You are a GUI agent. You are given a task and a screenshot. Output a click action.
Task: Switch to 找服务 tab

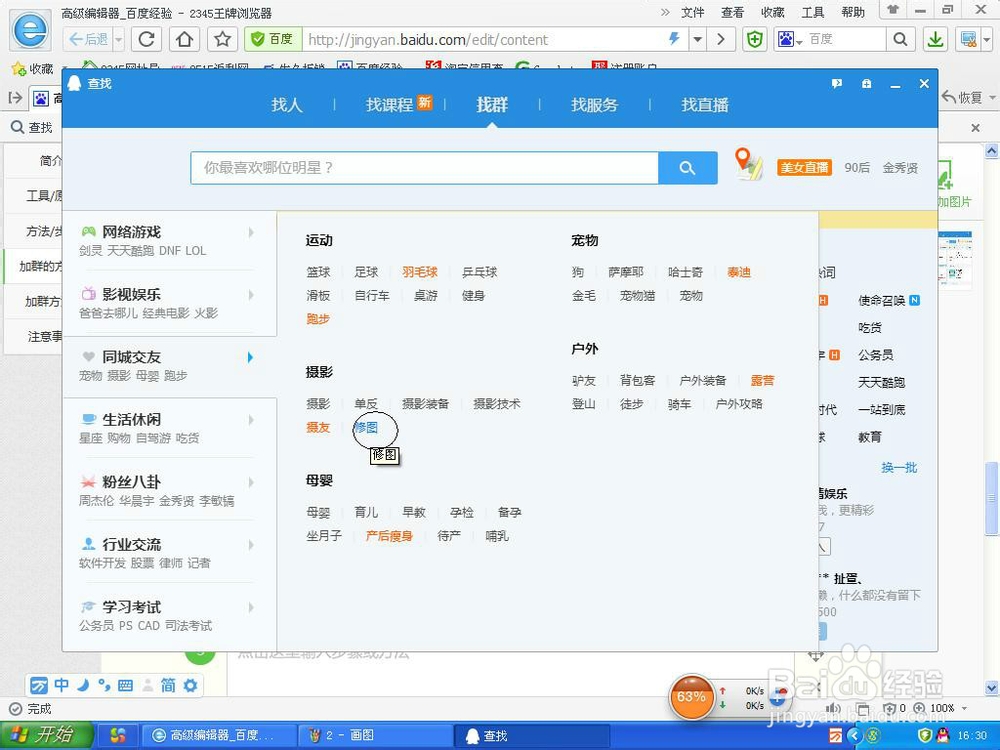click(x=594, y=105)
